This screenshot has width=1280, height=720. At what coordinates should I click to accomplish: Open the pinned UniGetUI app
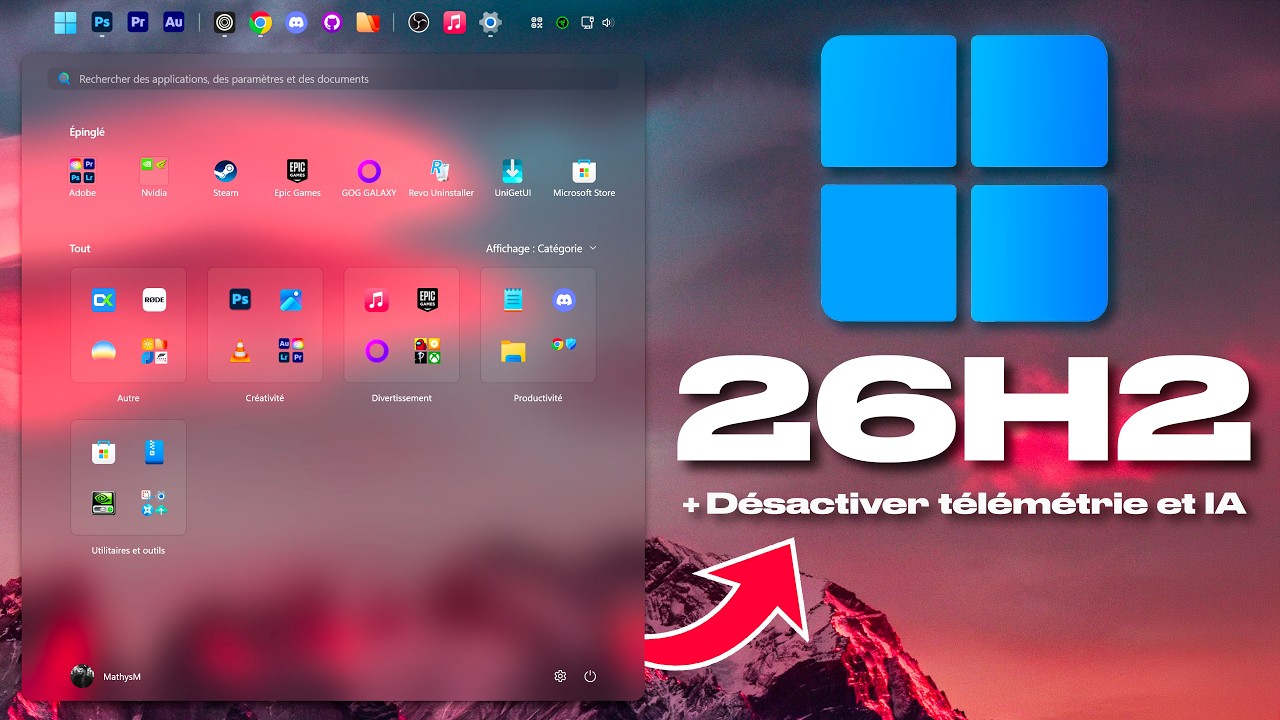click(x=513, y=177)
